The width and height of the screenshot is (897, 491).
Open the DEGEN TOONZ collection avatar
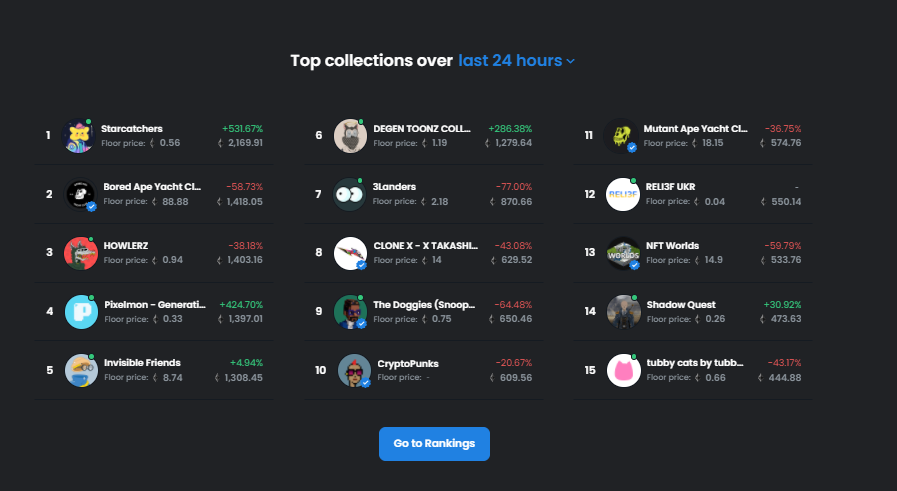click(350, 136)
